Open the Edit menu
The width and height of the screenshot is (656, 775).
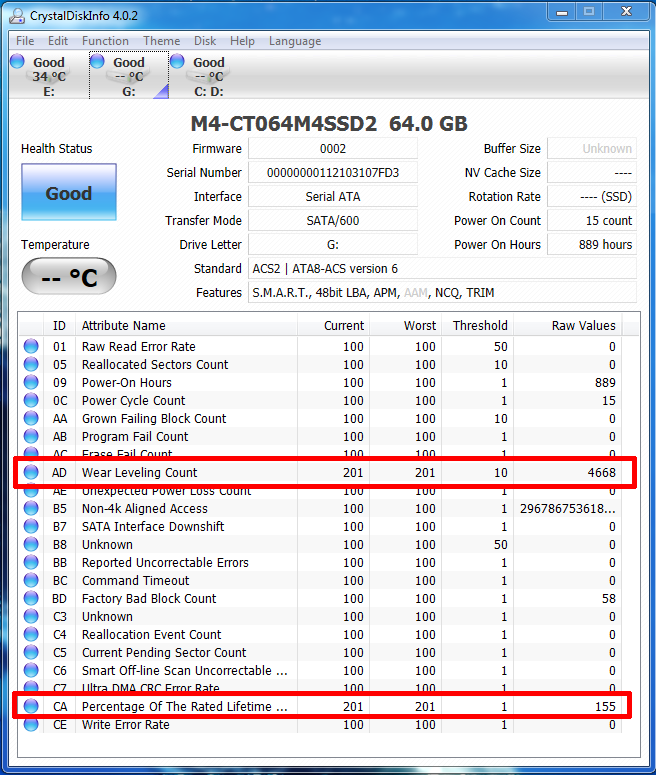(x=58, y=41)
